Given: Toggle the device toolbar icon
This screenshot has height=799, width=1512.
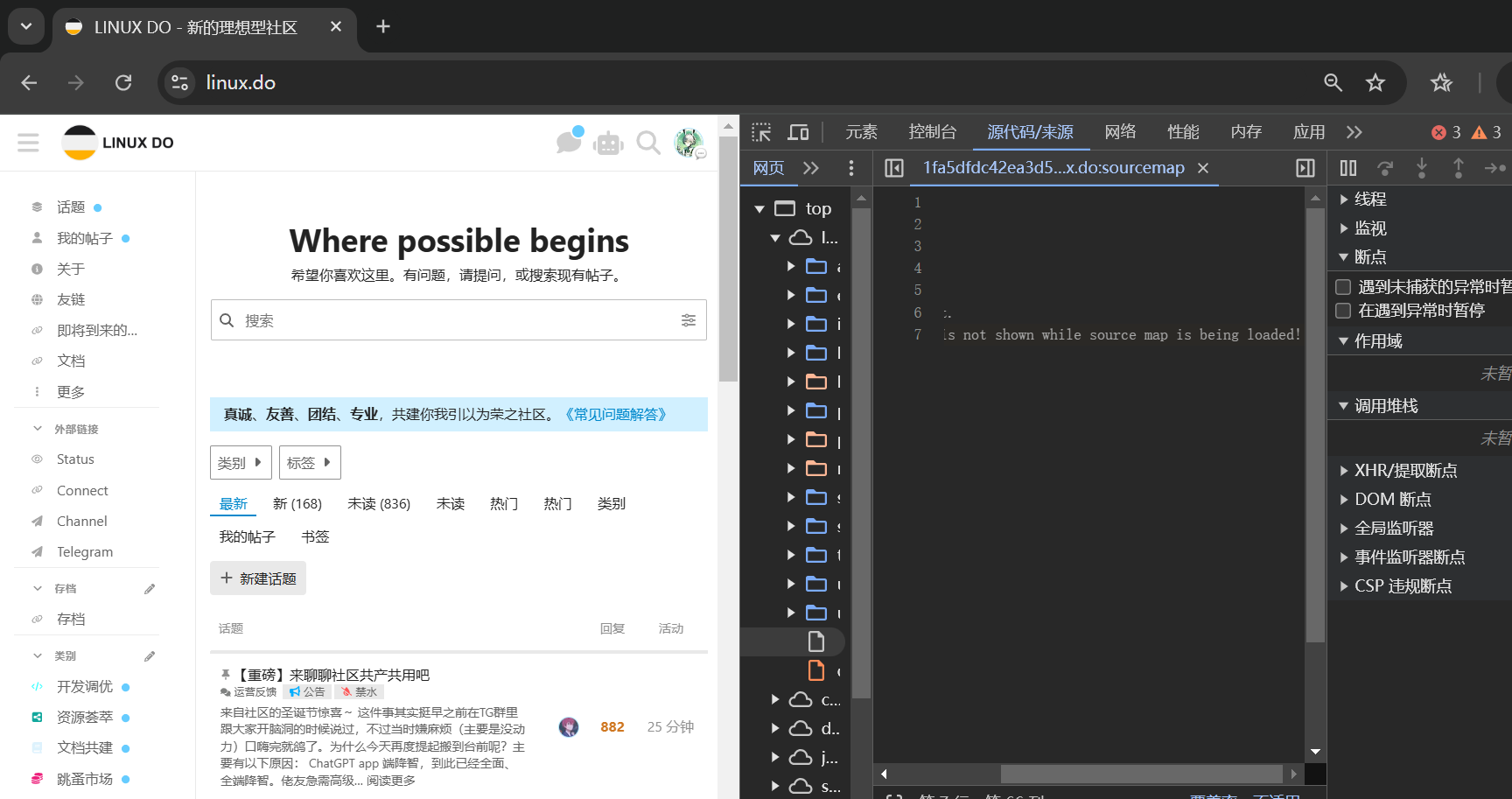Looking at the screenshot, I should (x=798, y=132).
